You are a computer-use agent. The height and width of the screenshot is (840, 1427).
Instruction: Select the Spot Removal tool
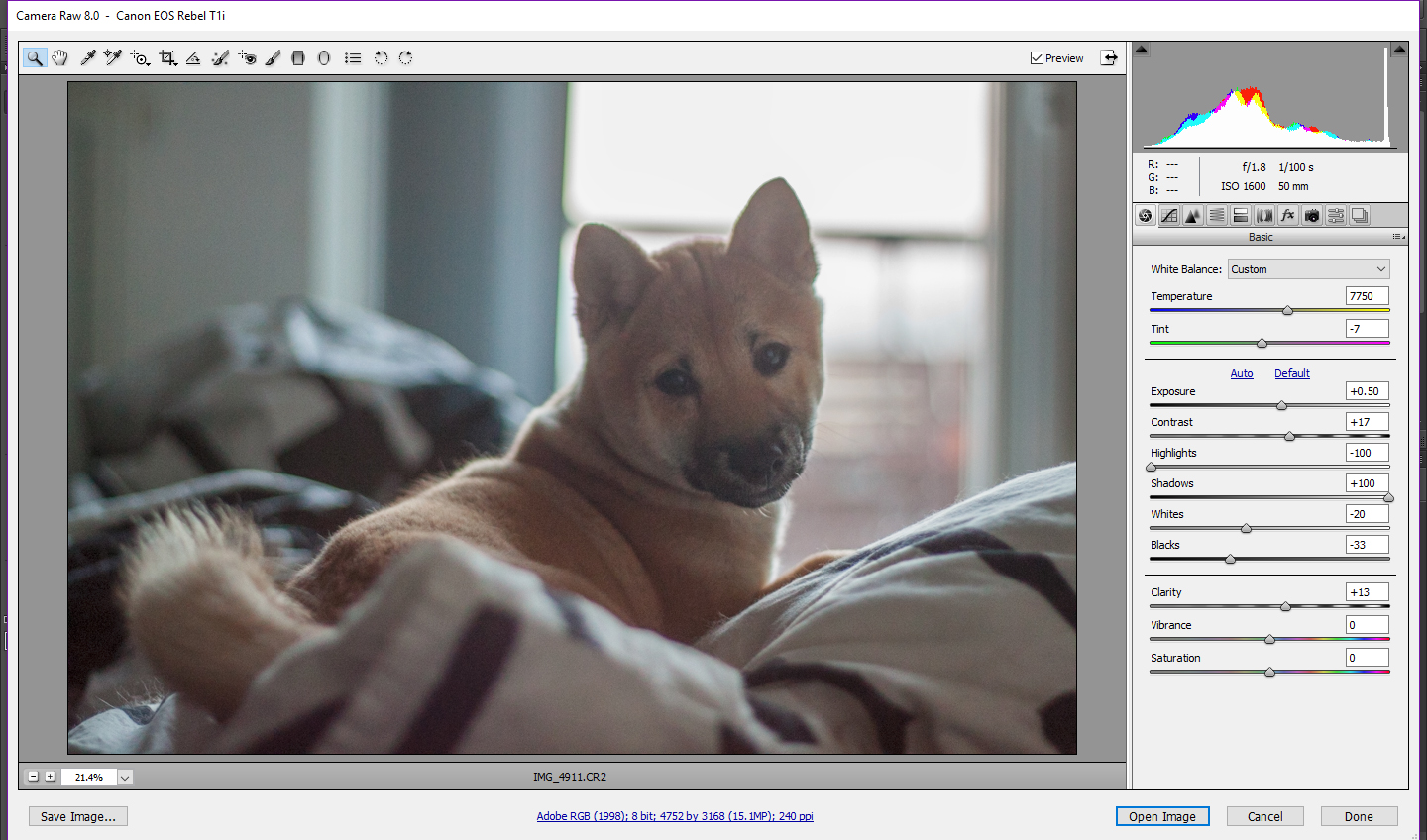220,58
